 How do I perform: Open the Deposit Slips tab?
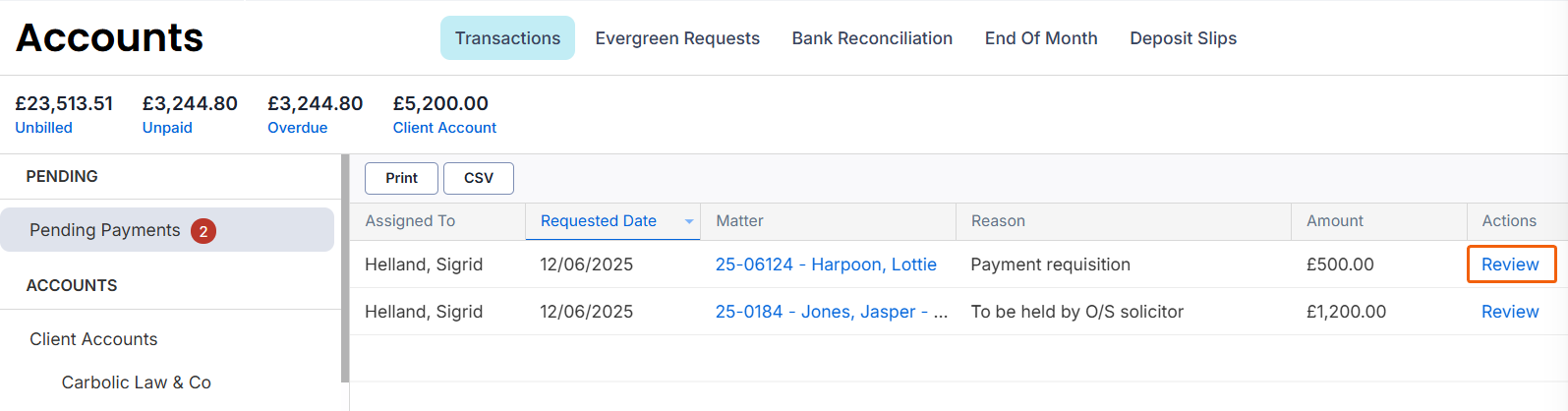pos(1183,38)
